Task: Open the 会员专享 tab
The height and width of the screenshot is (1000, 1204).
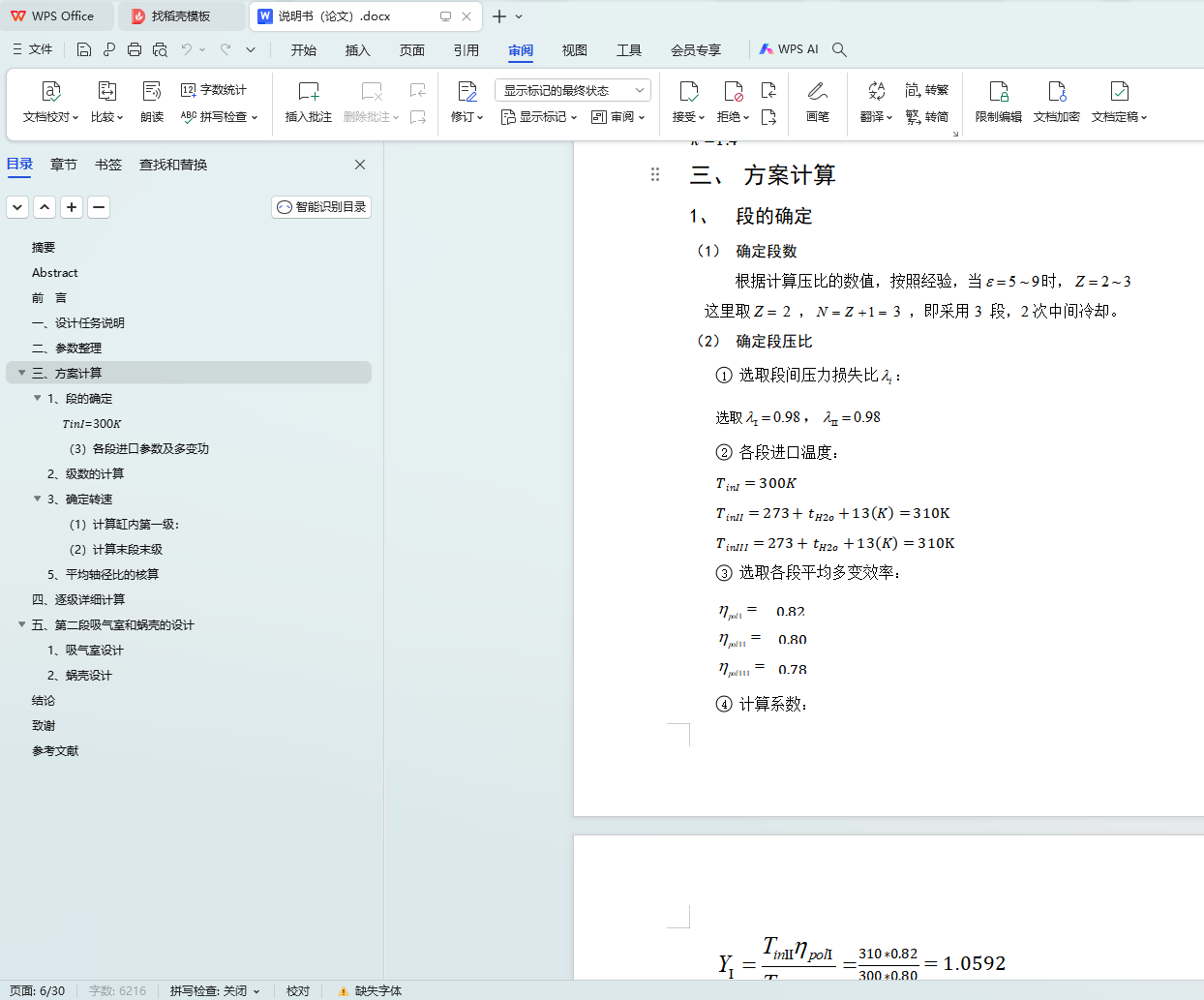Action: [696, 50]
